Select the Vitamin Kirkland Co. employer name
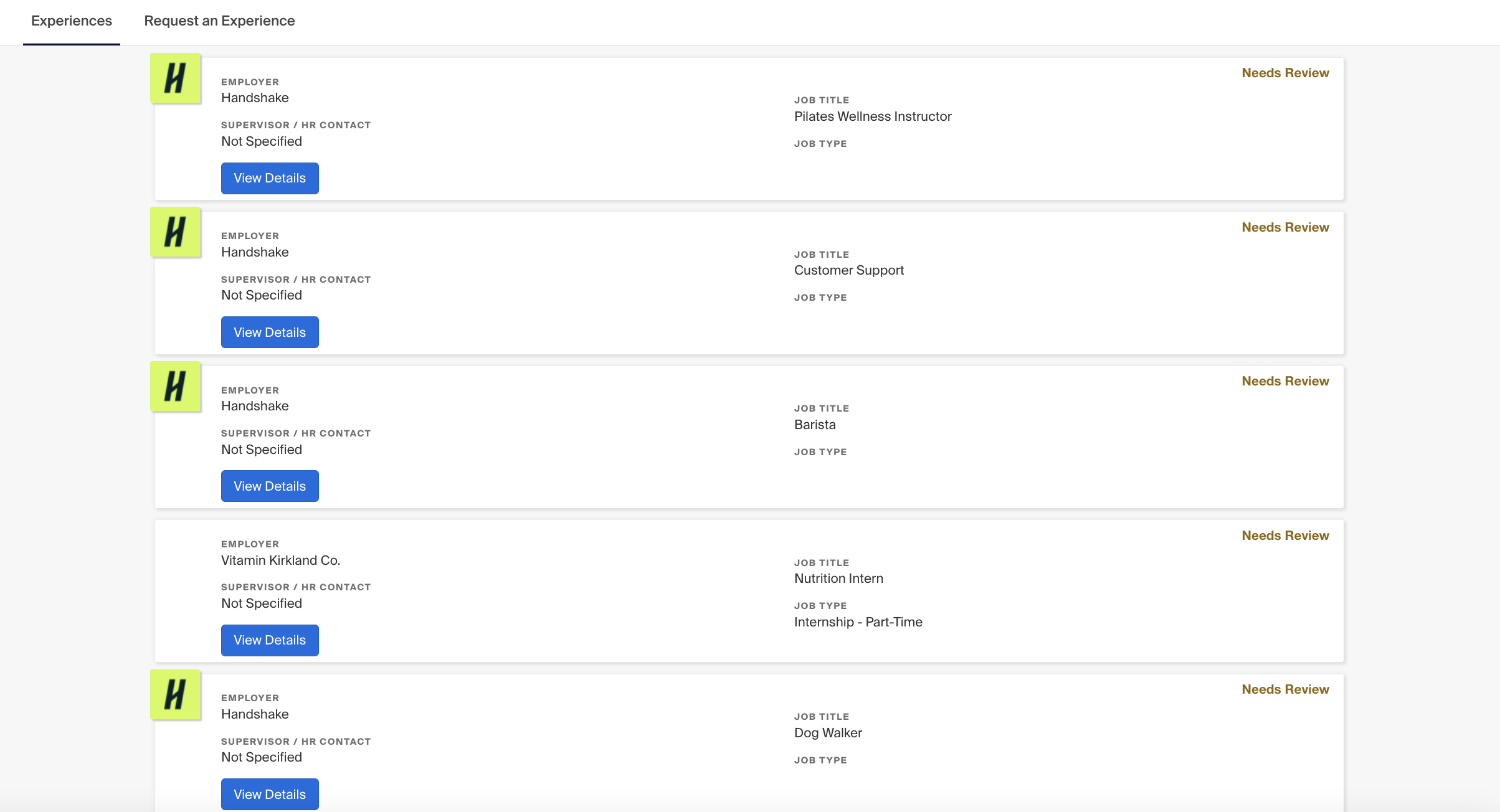This screenshot has height=812, width=1500. pos(281,560)
